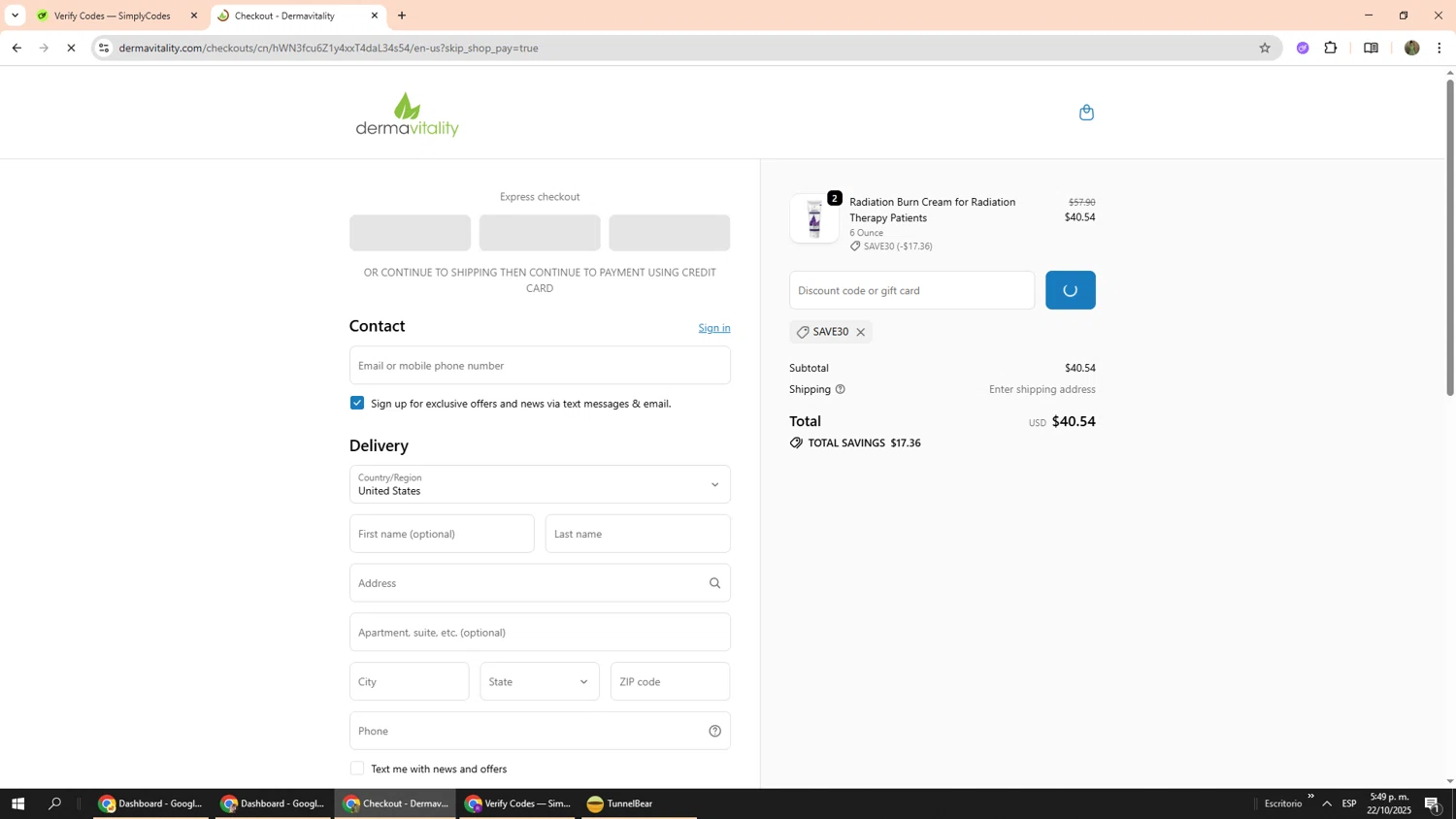Open the Chrome profile avatar
1456x819 pixels.
(1411, 48)
